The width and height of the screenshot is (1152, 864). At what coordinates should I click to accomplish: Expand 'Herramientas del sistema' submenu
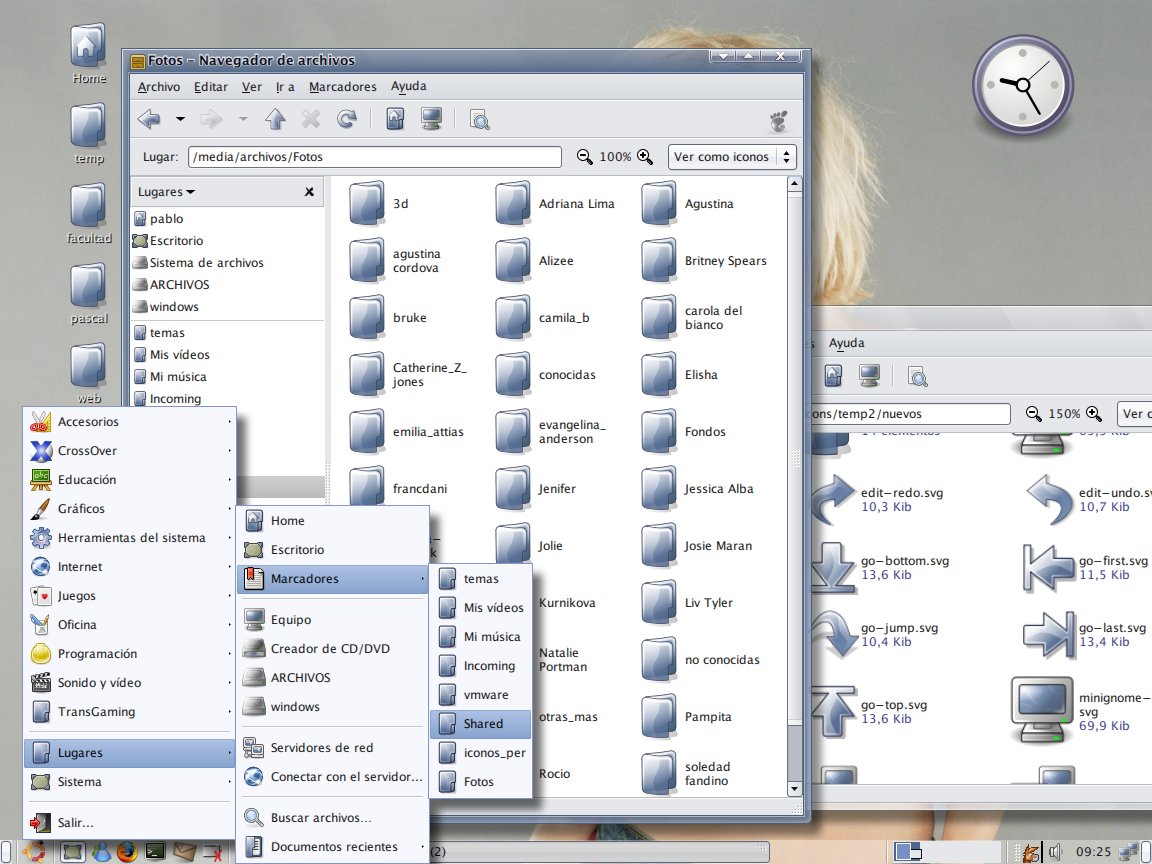[130, 538]
